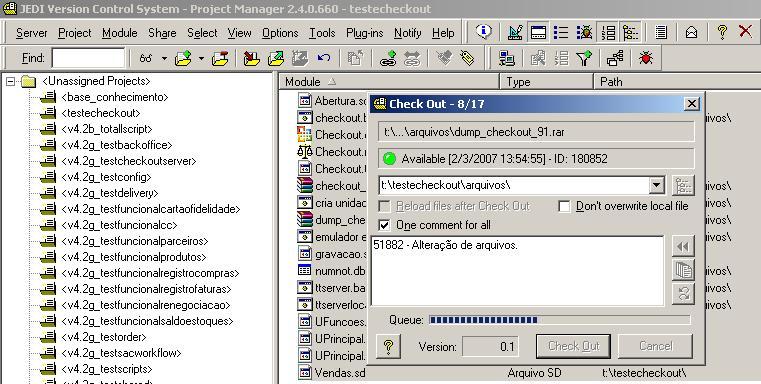Click the glasses view icon
761x384 pixels.
(146, 59)
